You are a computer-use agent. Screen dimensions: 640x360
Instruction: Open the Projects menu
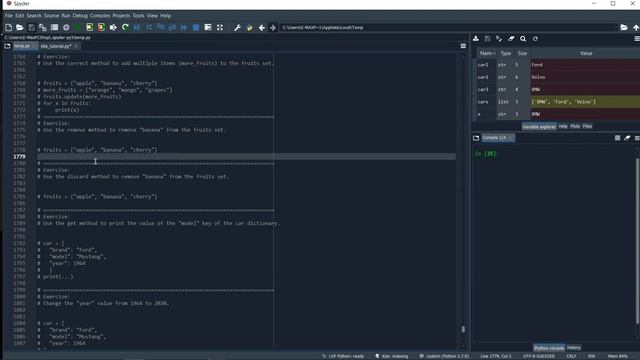(x=121, y=16)
